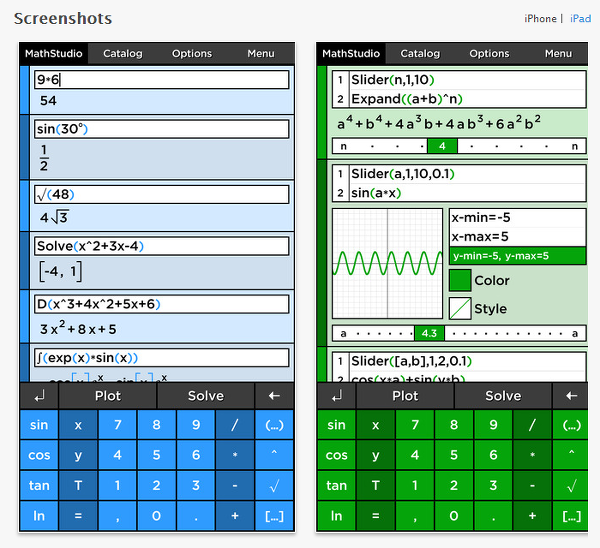Select the y-min=-5, y-max=5 highlighted row
Image resolution: width=600 pixels, height=548 pixels.
tap(517, 256)
